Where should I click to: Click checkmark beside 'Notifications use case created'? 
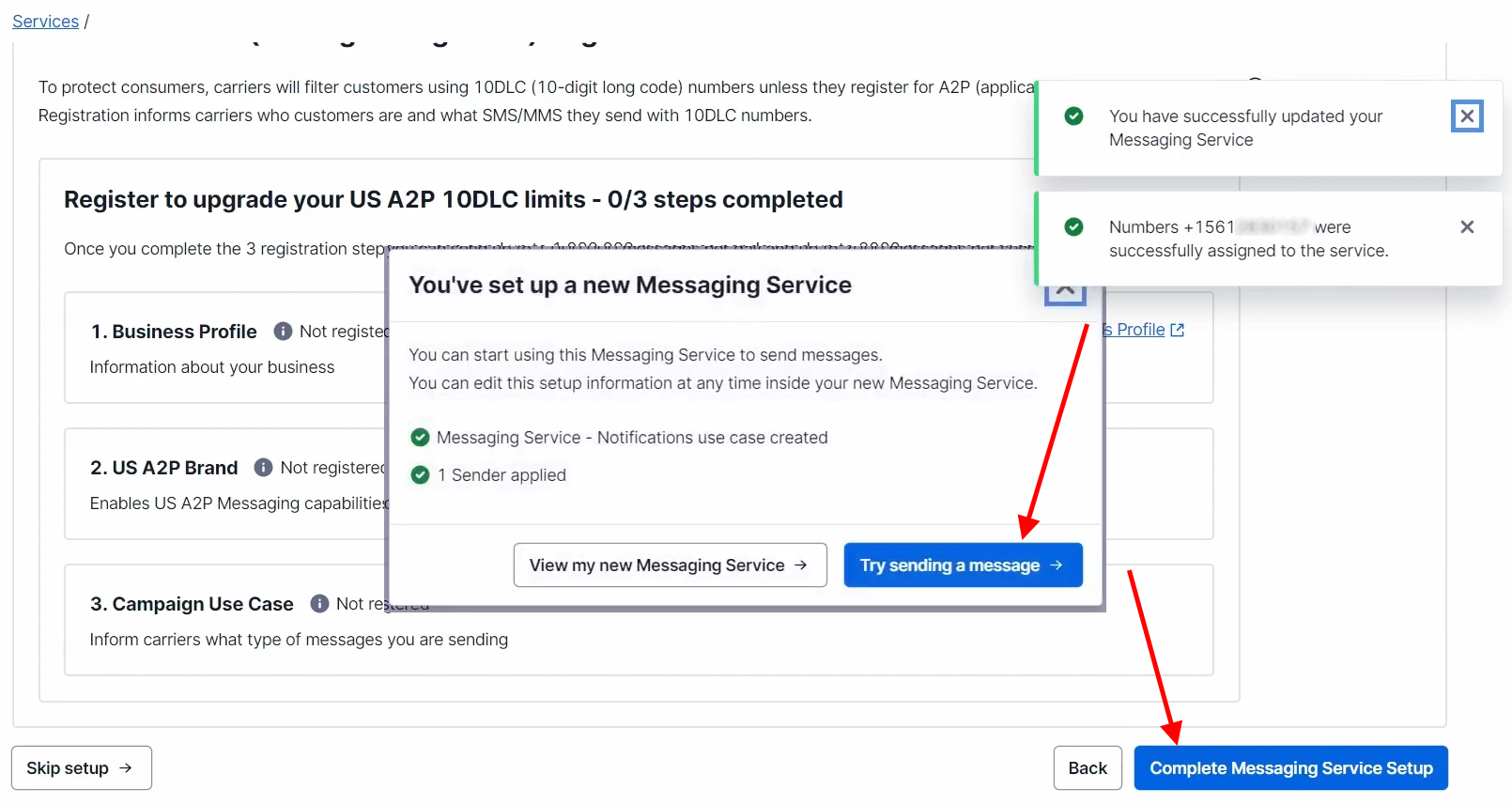[421, 438]
